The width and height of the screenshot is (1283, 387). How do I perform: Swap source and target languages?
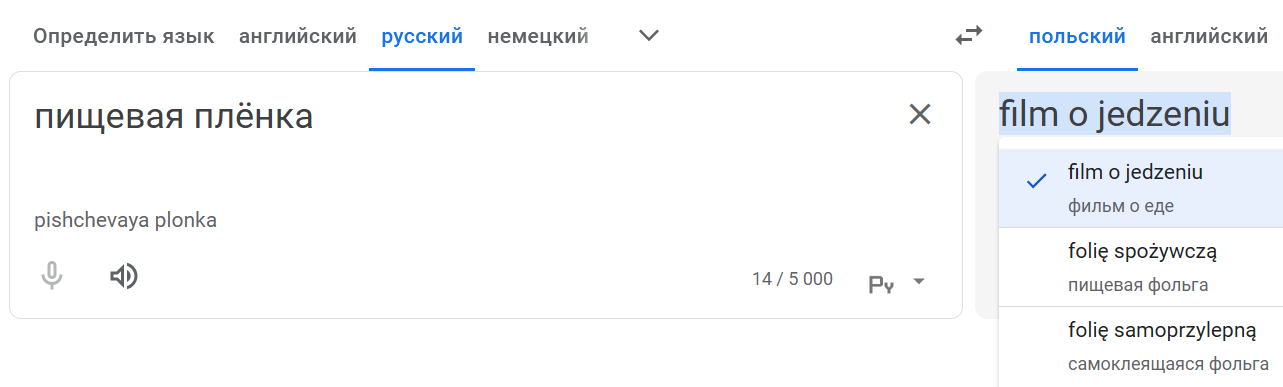pyautogui.click(x=968, y=37)
